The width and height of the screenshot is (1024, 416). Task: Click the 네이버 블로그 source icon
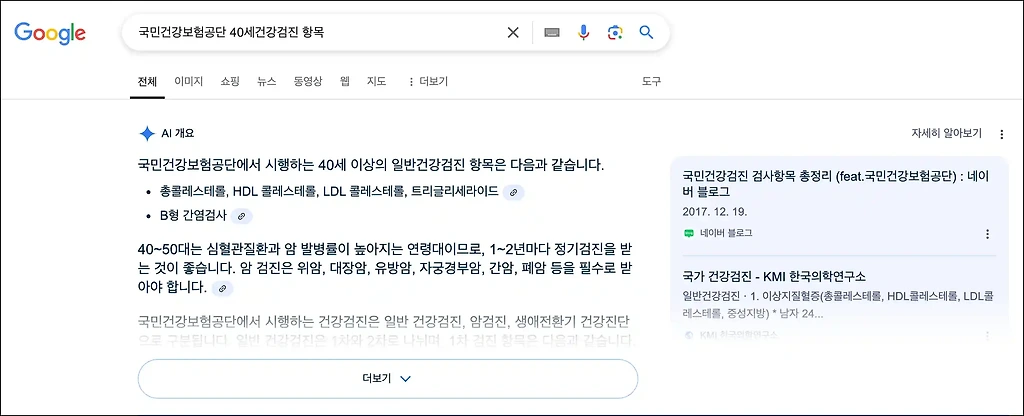[x=688, y=233]
